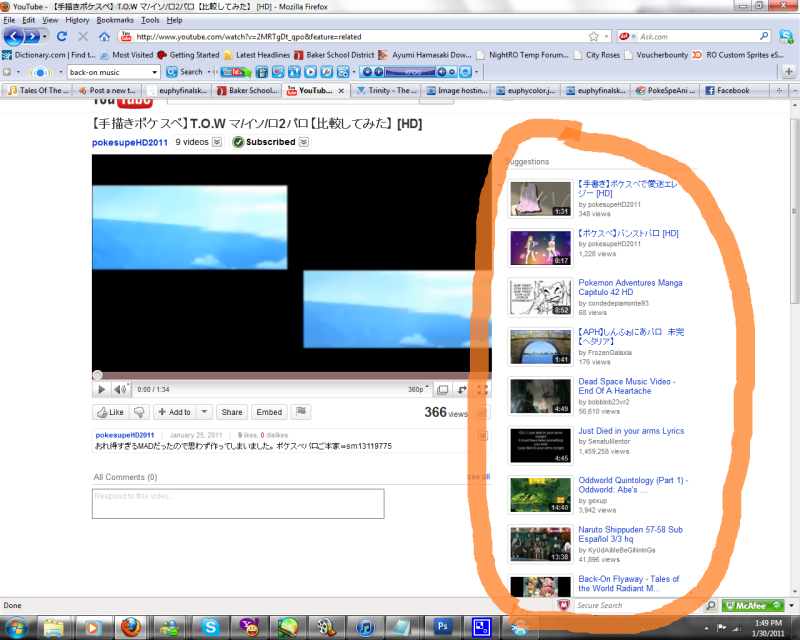Flag the video with the flag icon
Viewport: 800px width, 640px height.
[301, 411]
